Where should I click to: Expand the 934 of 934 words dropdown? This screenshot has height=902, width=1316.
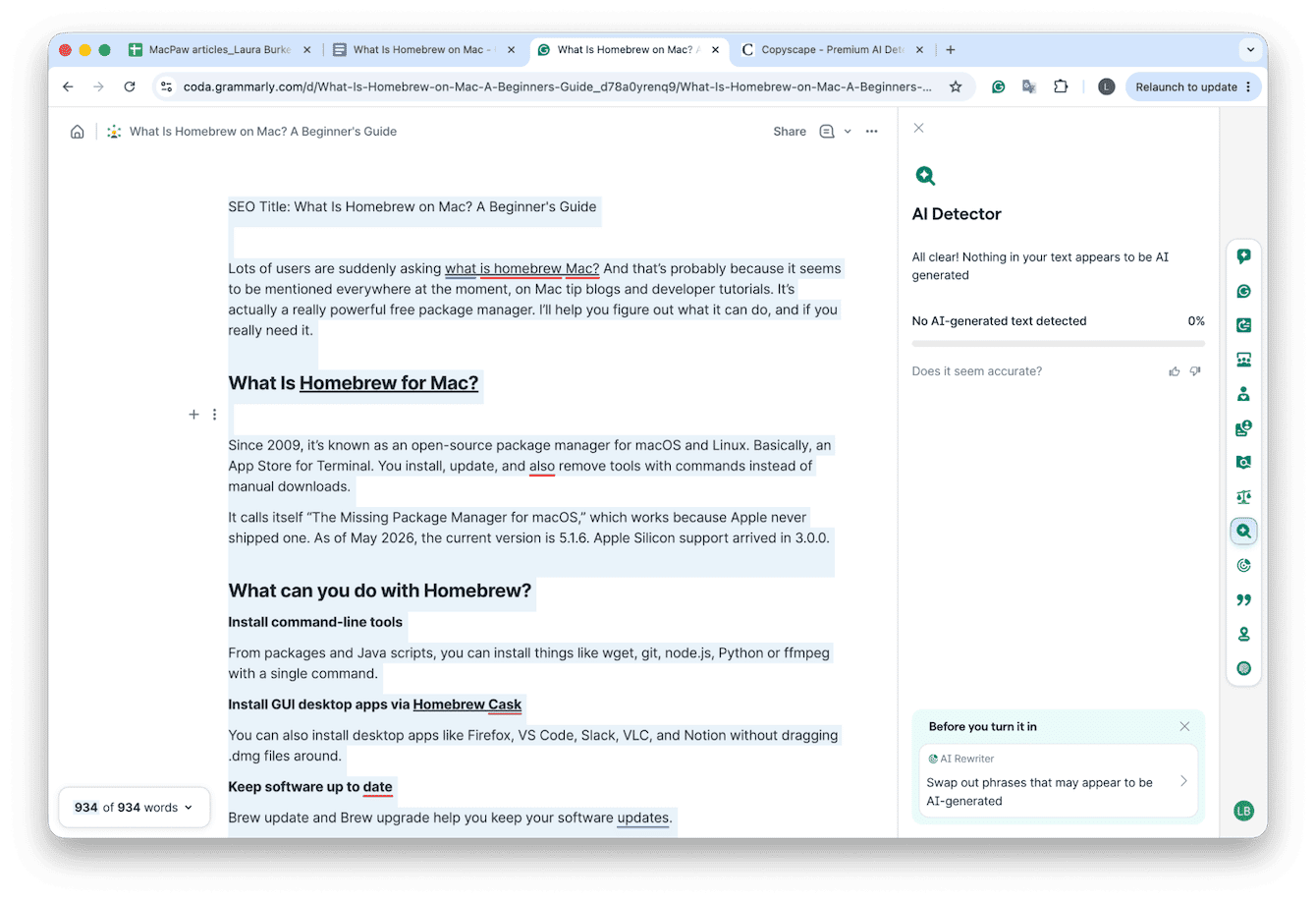tap(135, 808)
